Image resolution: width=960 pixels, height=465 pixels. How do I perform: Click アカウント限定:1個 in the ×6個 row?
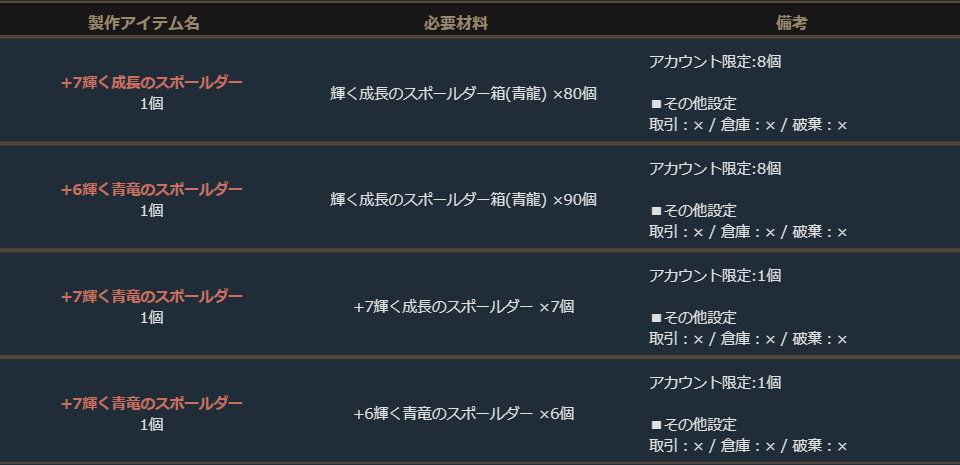point(714,383)
